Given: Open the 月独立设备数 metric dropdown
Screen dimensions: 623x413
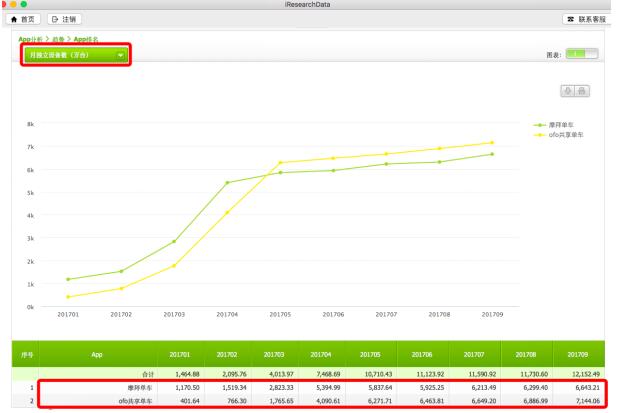Looking at the screenshot, I should point(76,55).
